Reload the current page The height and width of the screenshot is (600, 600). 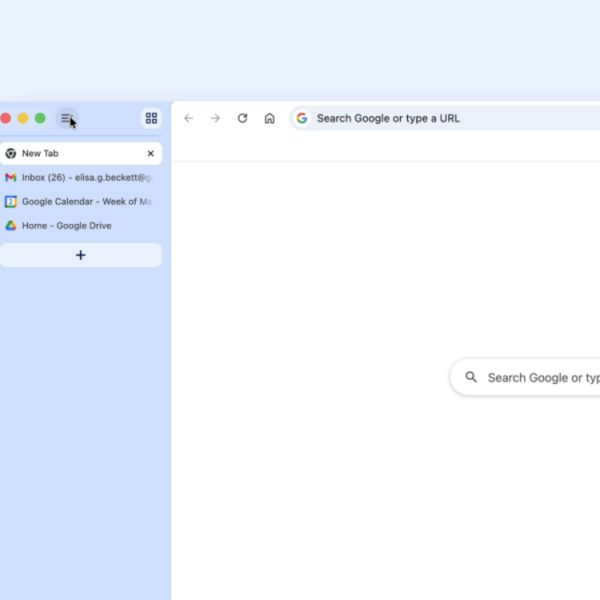(243, 118)
